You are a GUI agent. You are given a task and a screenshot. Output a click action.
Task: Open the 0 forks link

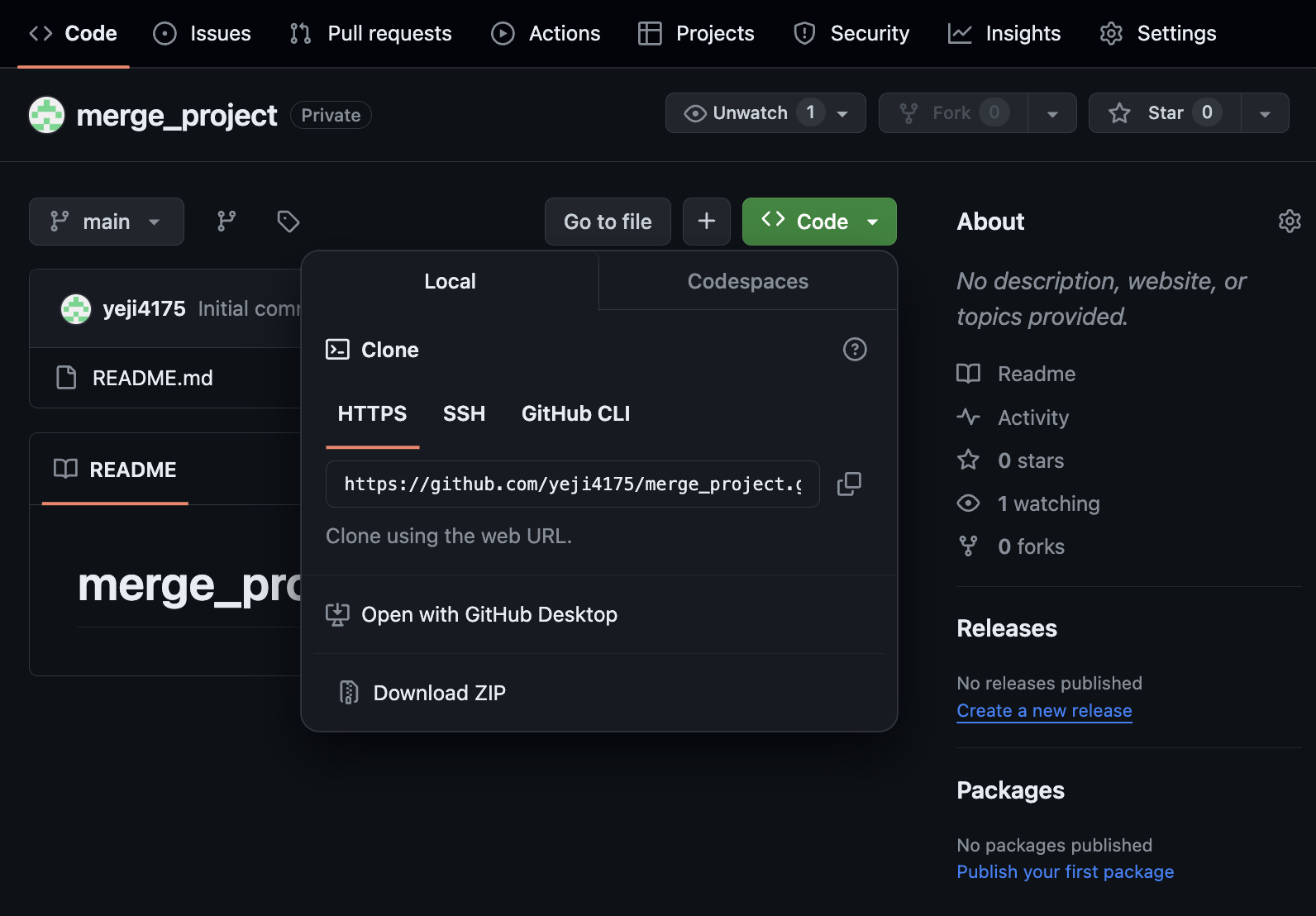pos(1031,546)
